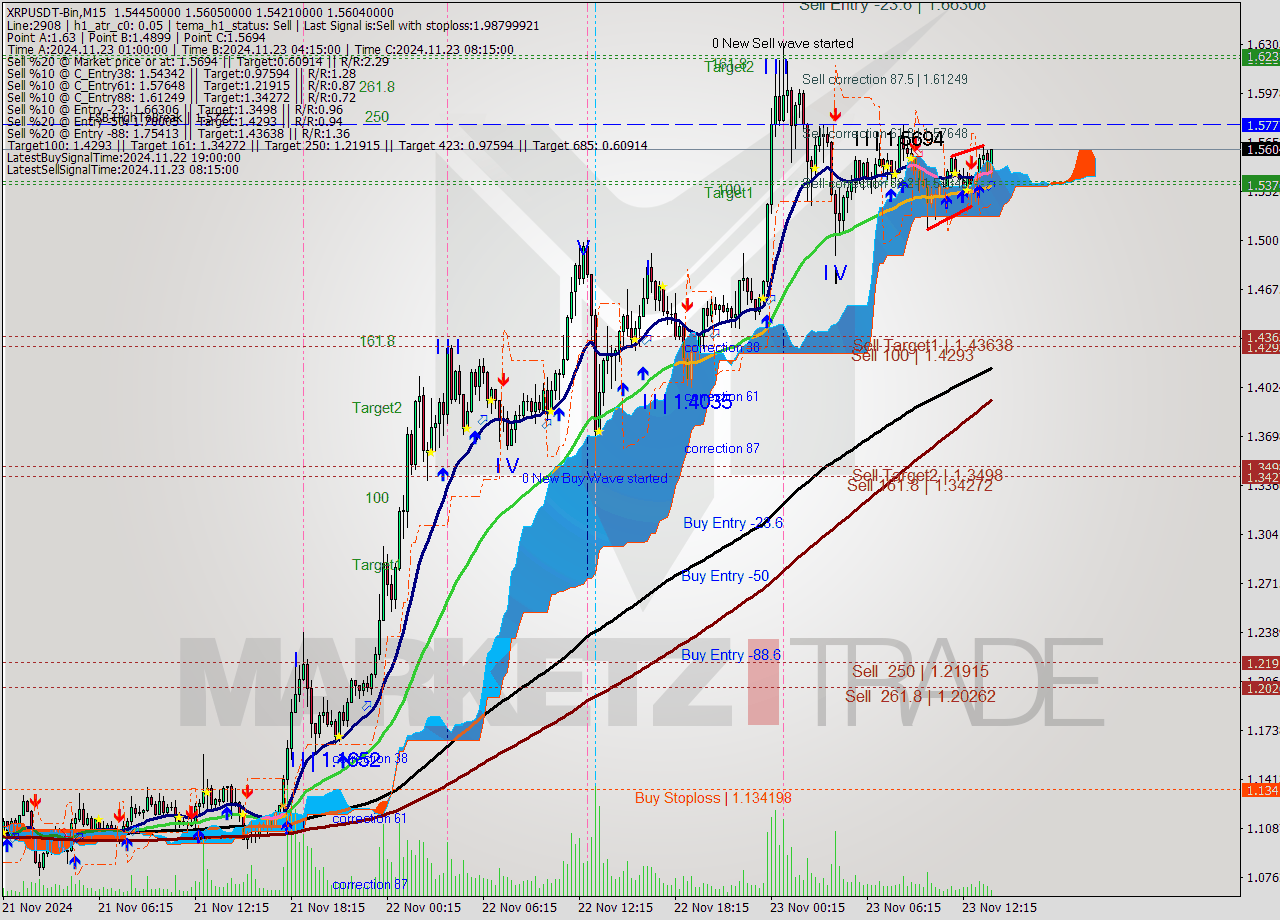This screenshot has width=1280, height=920.
Task: Click the red arrow below 'Sell correction 87.5'
Action: click(x=835, y=115)
